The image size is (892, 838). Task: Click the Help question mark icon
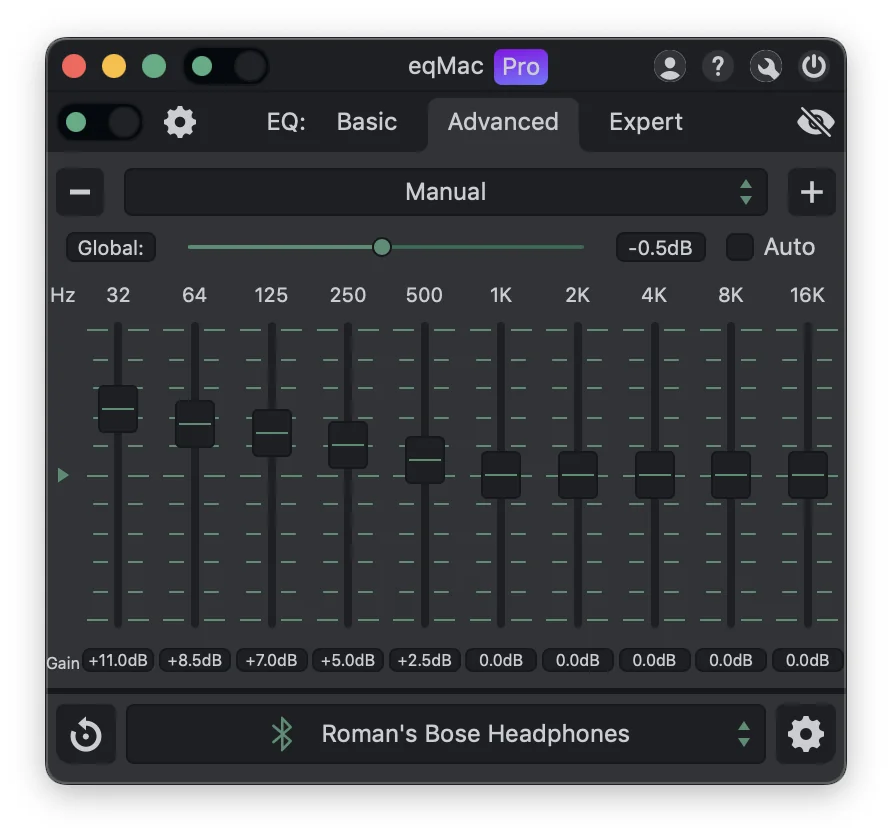[x=718, y=66]
